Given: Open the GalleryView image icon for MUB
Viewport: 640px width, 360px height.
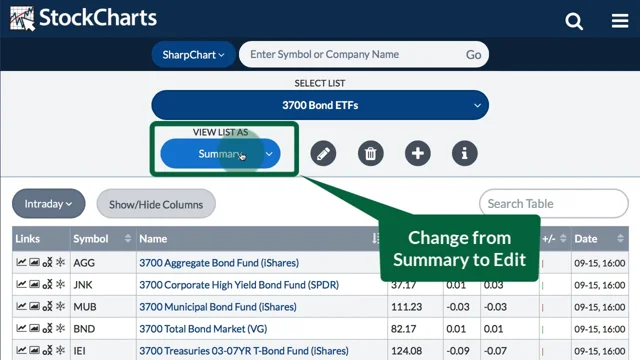Looking at the screenshot, I should (34, 306).
